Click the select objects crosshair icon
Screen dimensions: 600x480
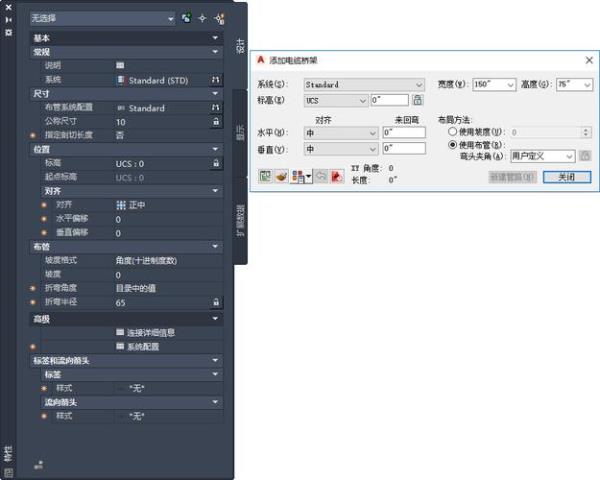pyautogui.click(x=202, y=18)
